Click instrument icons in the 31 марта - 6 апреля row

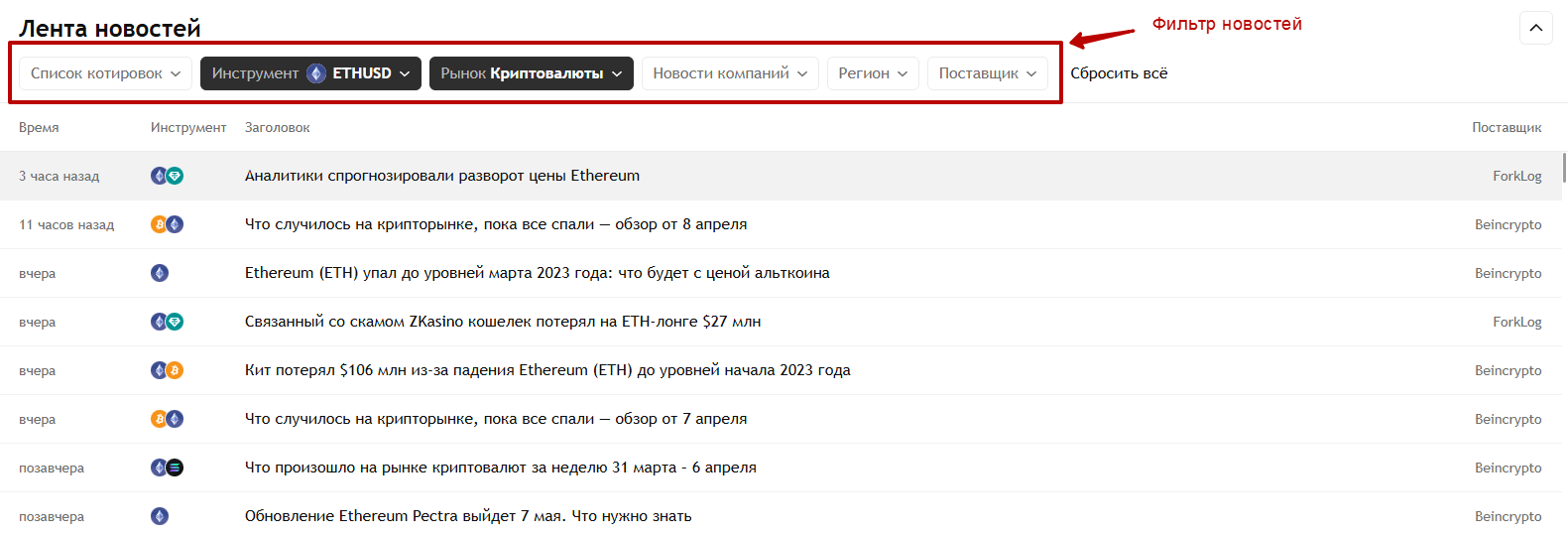(x=167, y=468)
